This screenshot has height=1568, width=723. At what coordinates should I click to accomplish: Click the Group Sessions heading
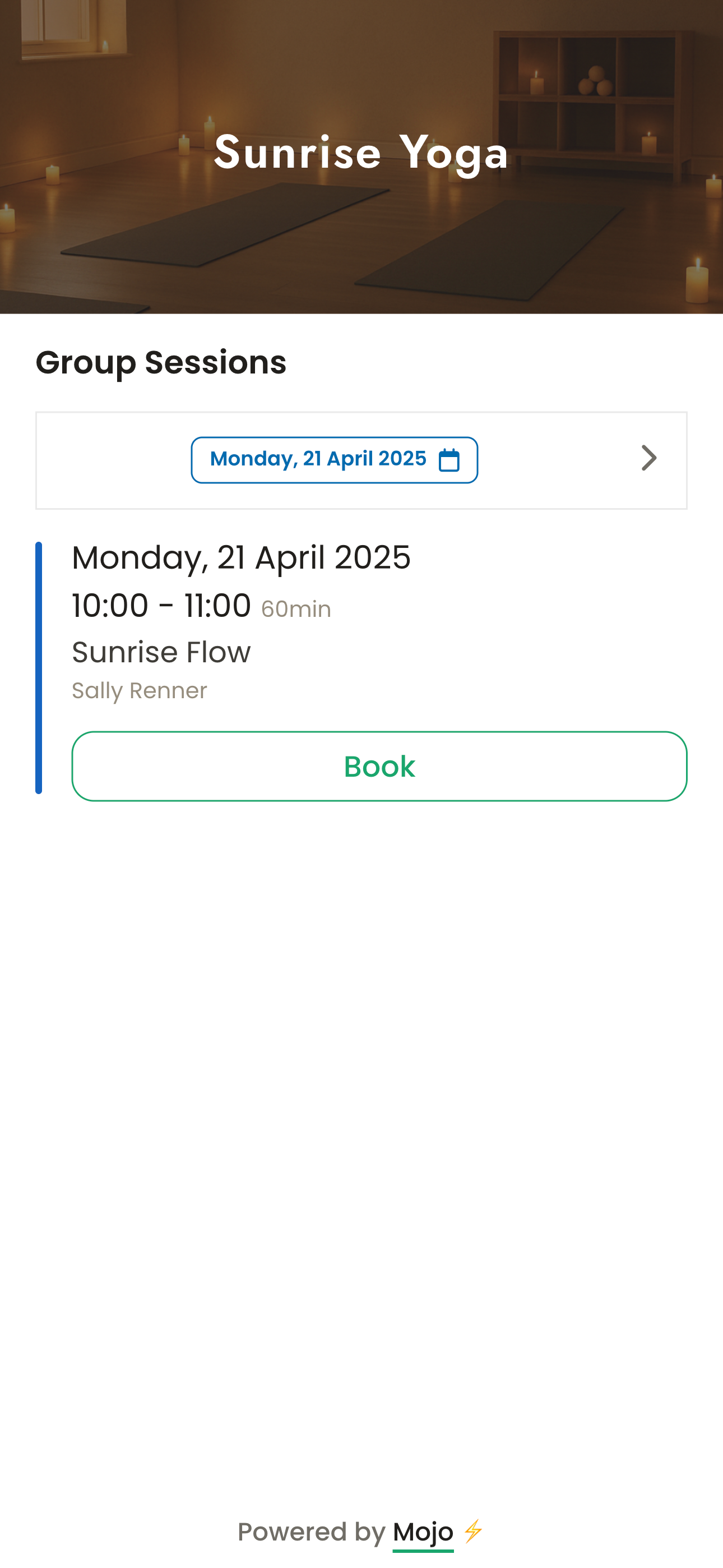tap(161, 363)
